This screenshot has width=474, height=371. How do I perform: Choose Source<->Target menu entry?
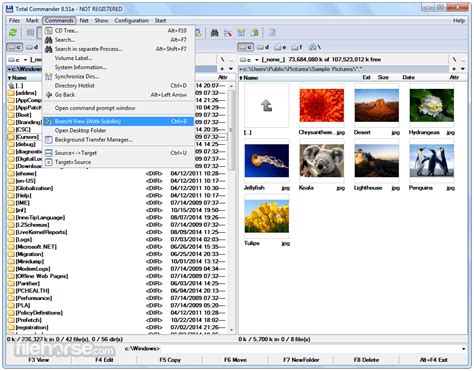(118, 153)
